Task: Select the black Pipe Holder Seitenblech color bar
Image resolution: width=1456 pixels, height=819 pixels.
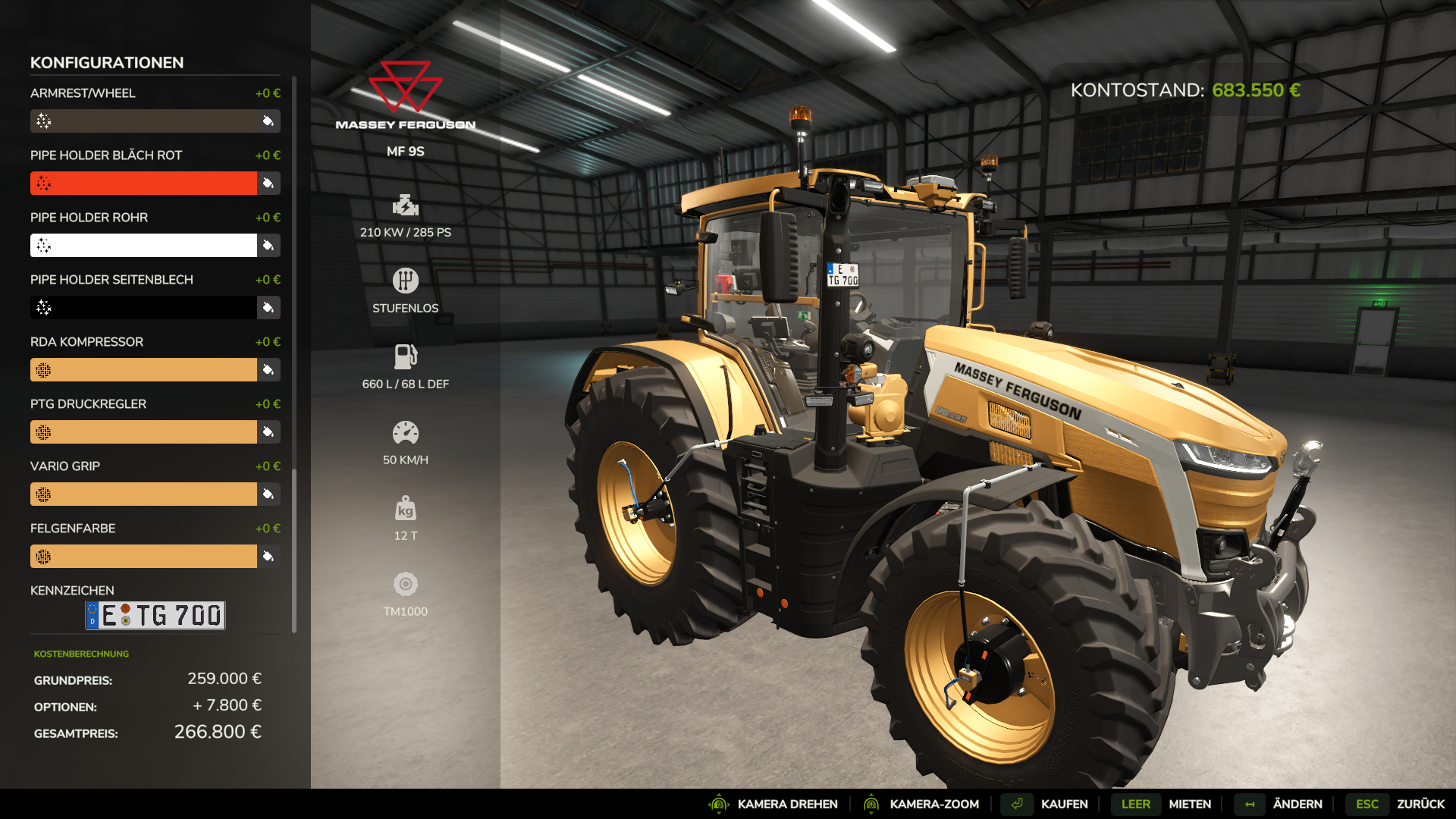Action: pos(144,308)
